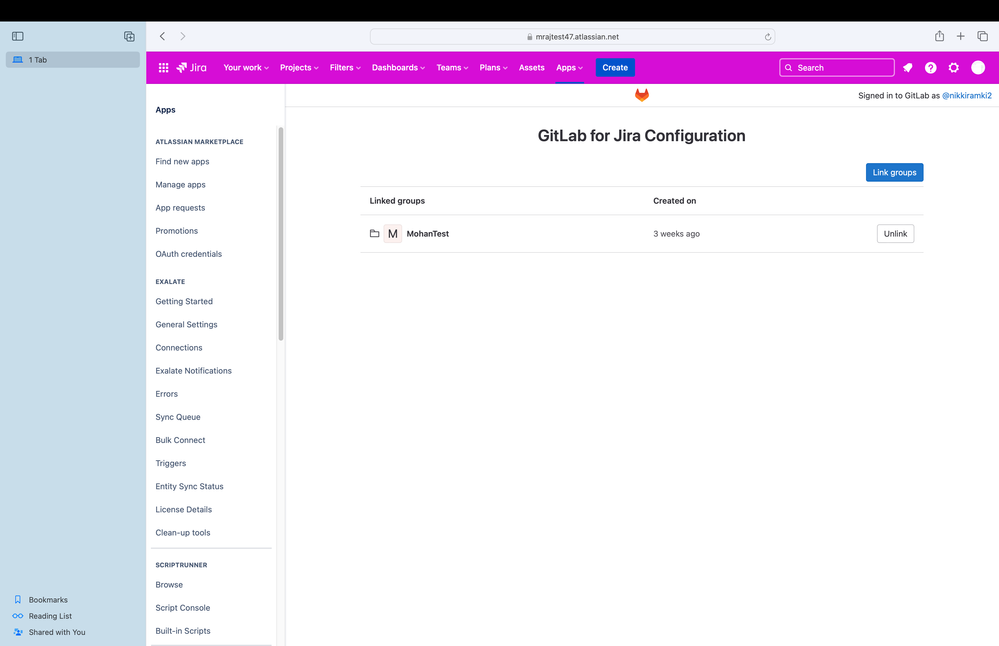
Task: Open Find new apps
Action: pyautogui.click(x=182, y=162)
